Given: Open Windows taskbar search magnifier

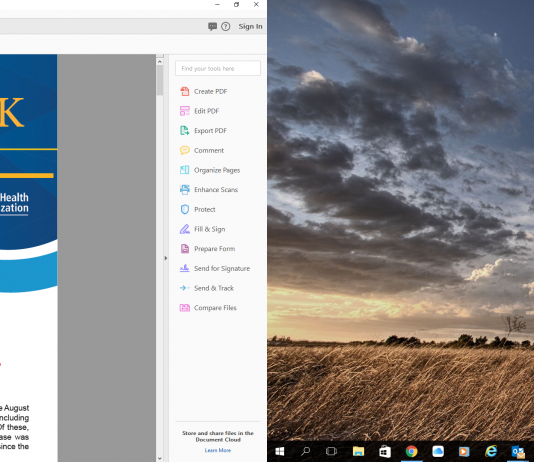Looking at the screenshot, I should [x=305, y=451].
